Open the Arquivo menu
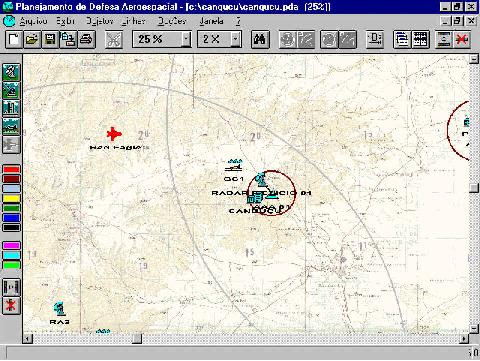Viewport: 480px width, 361px height. (33, 21)
